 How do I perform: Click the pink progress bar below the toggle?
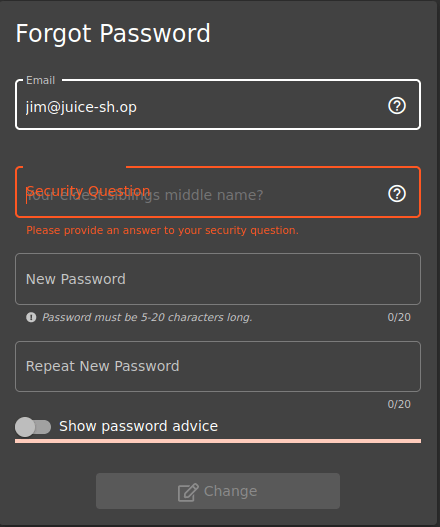pos(218,441)
